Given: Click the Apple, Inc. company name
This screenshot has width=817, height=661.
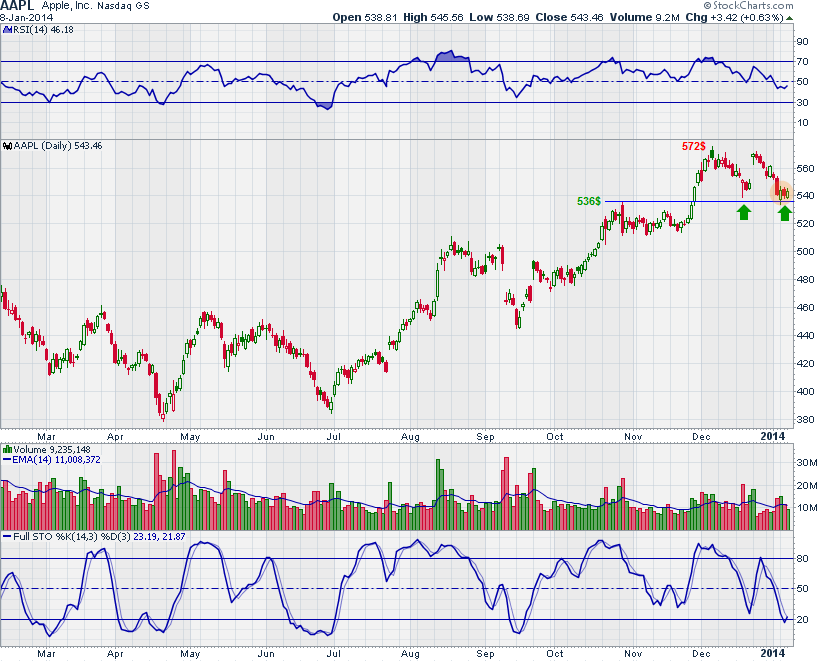Looking at the screenshot, I should pyautogui.click(x=67, y=6).
